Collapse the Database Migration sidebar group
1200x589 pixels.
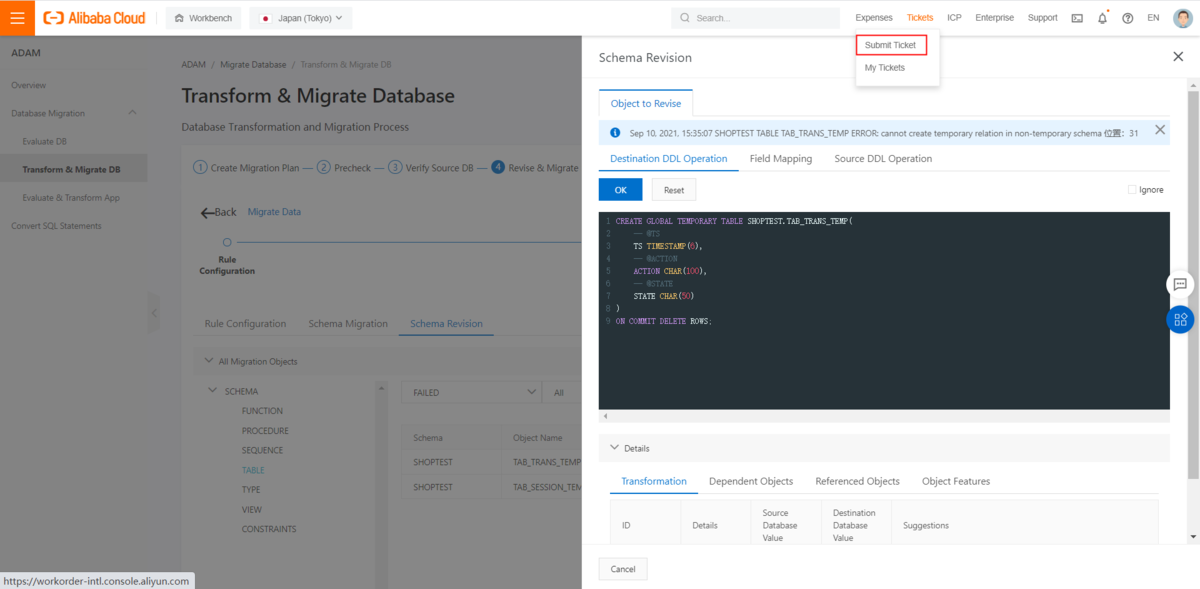point(132,113)
